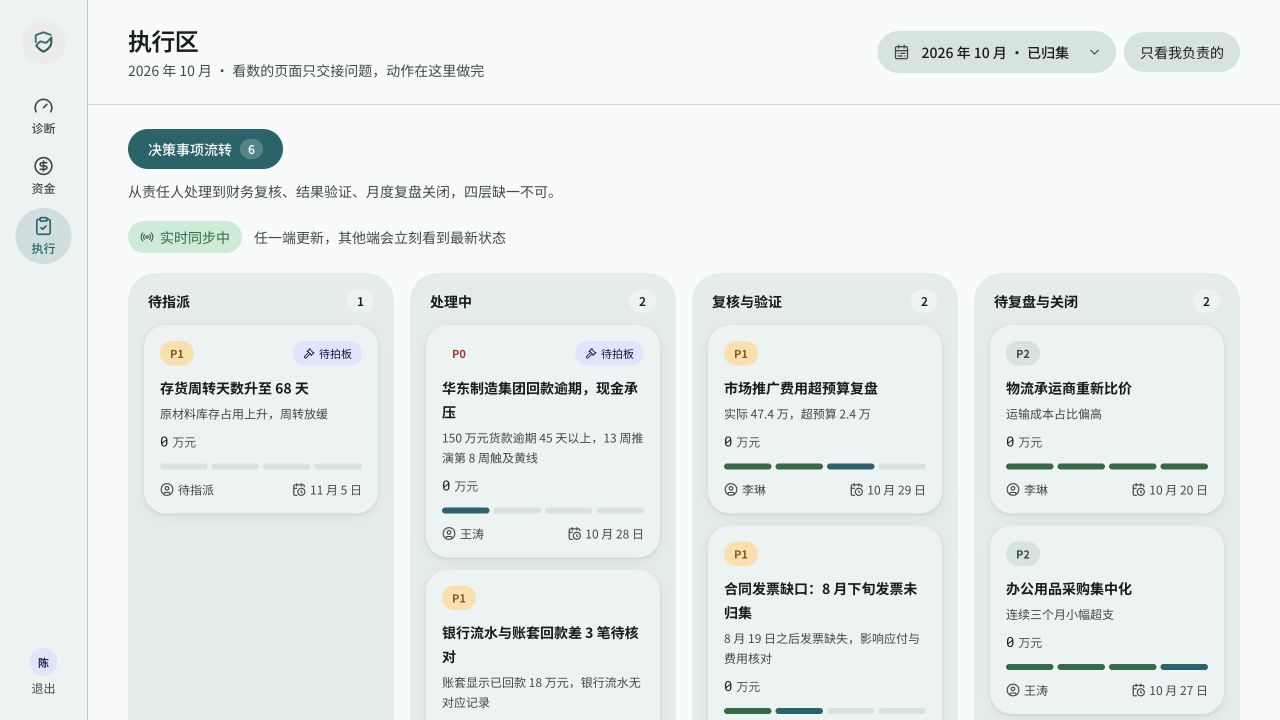The image size is (1280, 720).
Task: Click 待拍板 tag on 华东制造集团 card
Action: click(x=609, y=353)
